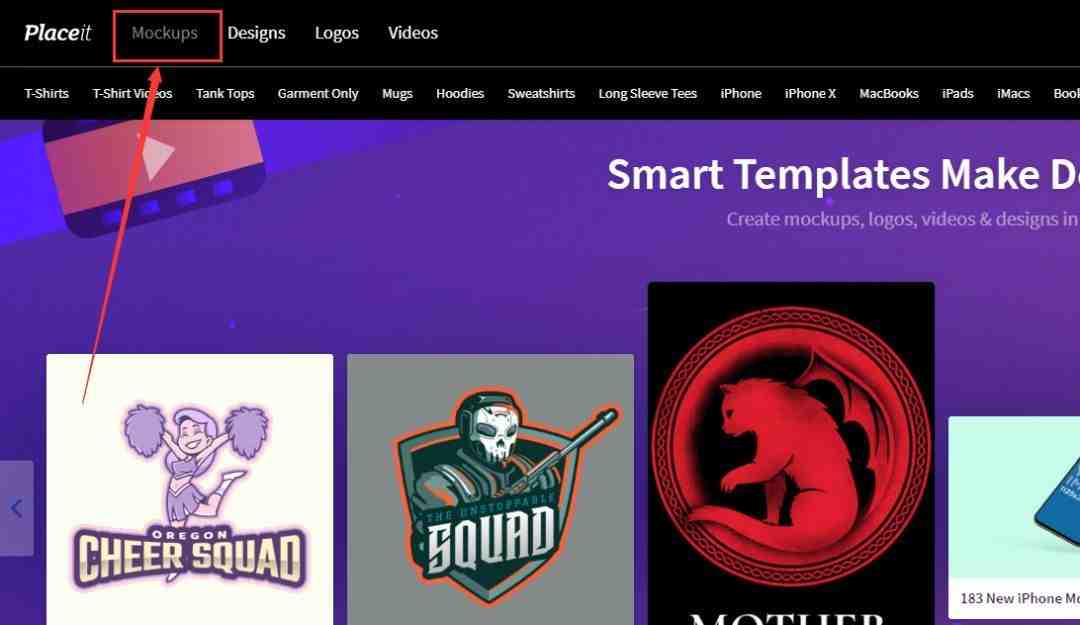Click the left carousel arrow
Viewport: 1080px width, 625px height.
tap(17, 509)
